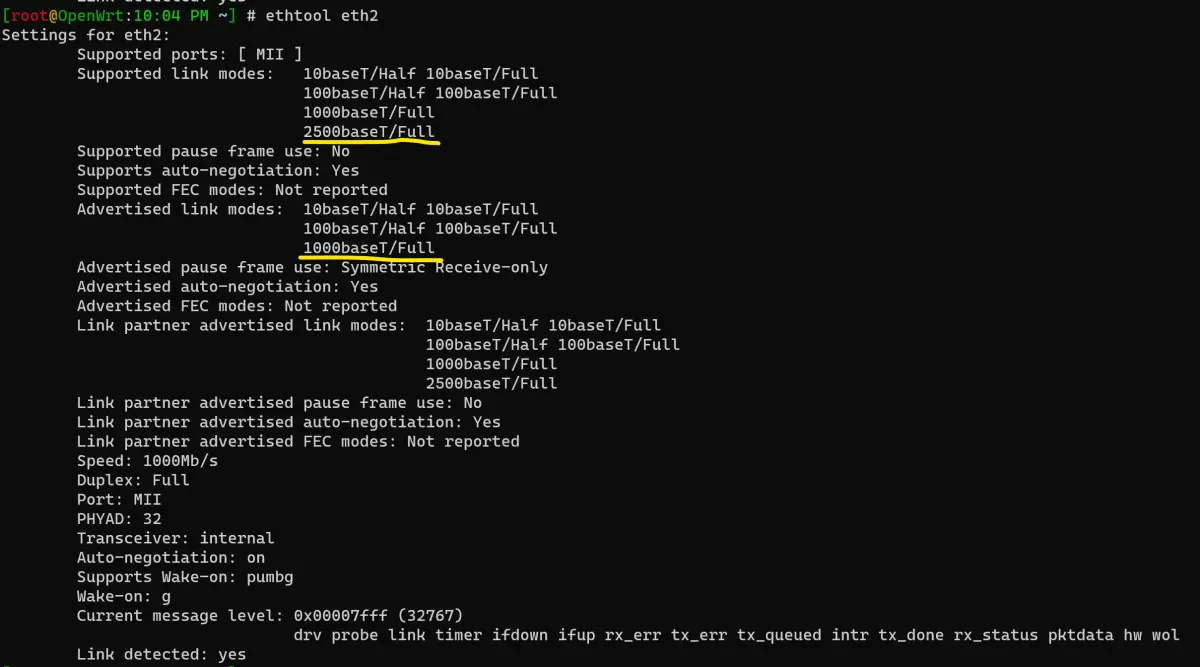Click 2500baseT/Full in link partner modes
This screenshot has height=667, width=1200.
coord(491,383)
